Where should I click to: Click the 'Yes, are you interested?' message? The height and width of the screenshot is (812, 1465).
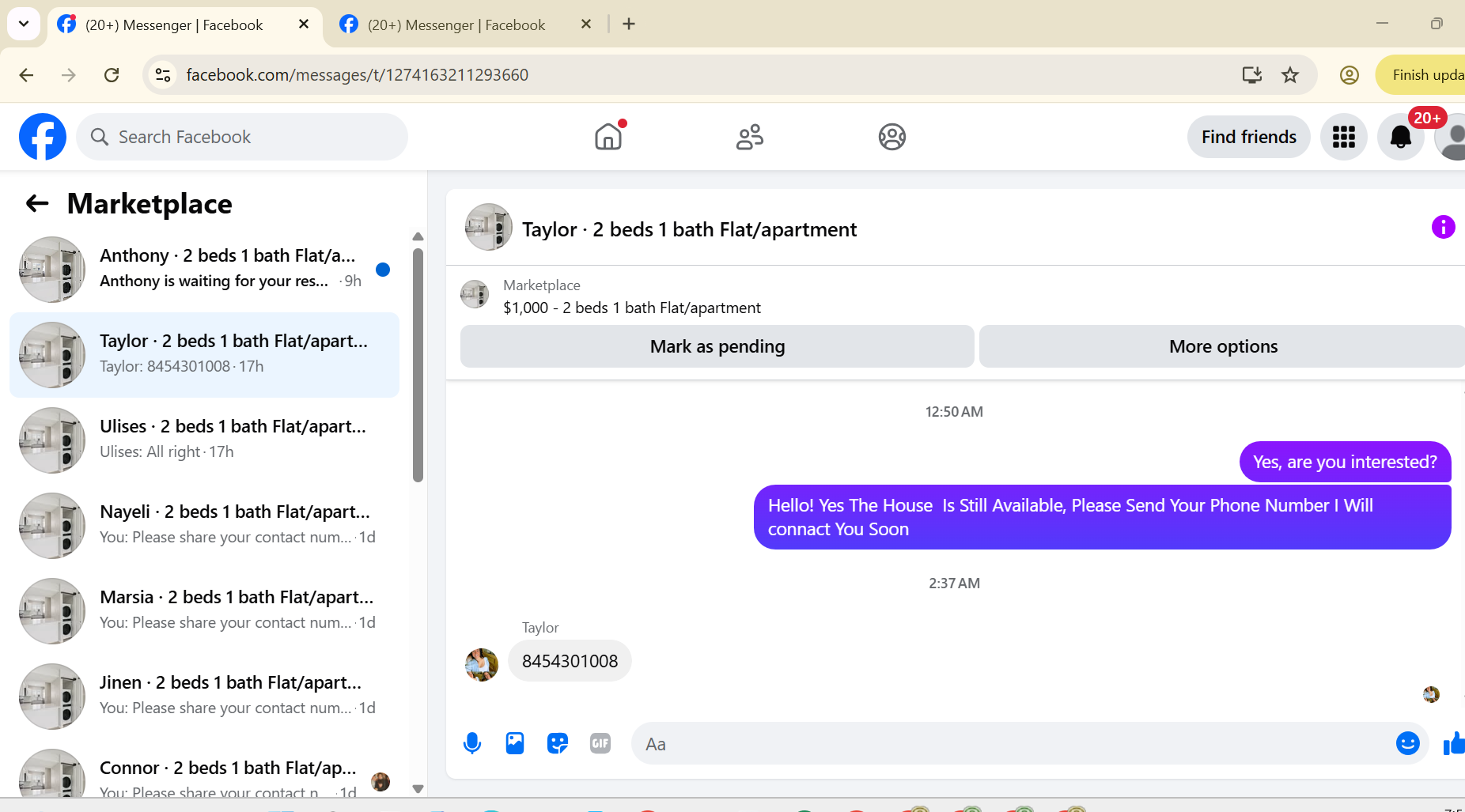(x=1345, y=462)
